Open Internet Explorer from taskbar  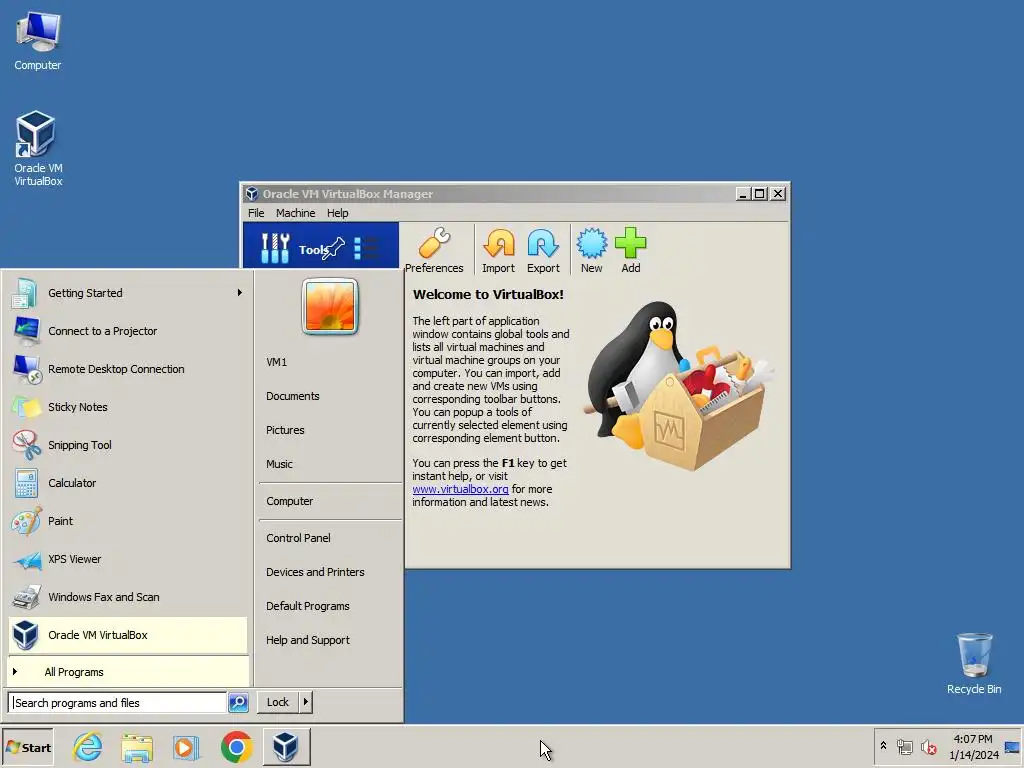(88, 746)
